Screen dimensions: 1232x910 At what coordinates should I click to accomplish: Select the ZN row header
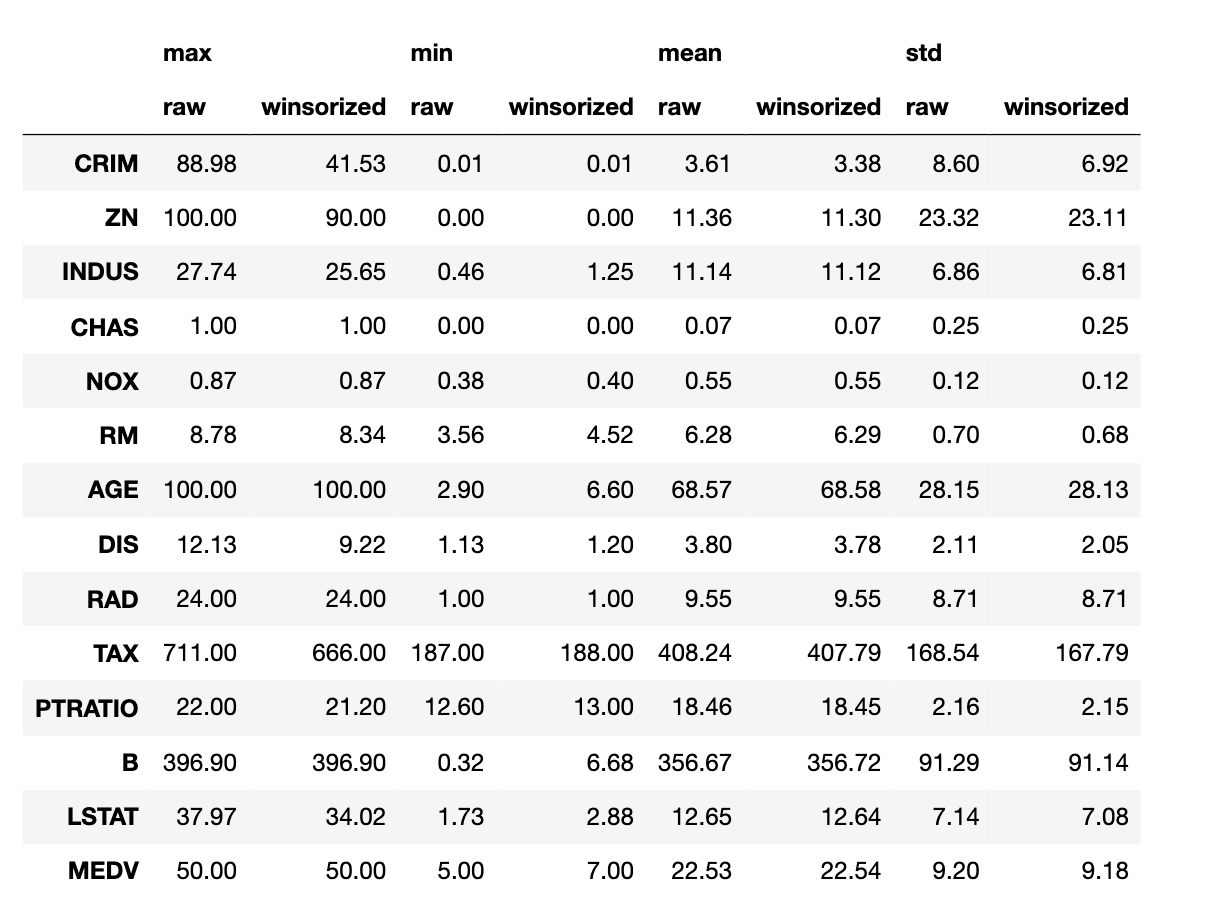tap(121, 218)
